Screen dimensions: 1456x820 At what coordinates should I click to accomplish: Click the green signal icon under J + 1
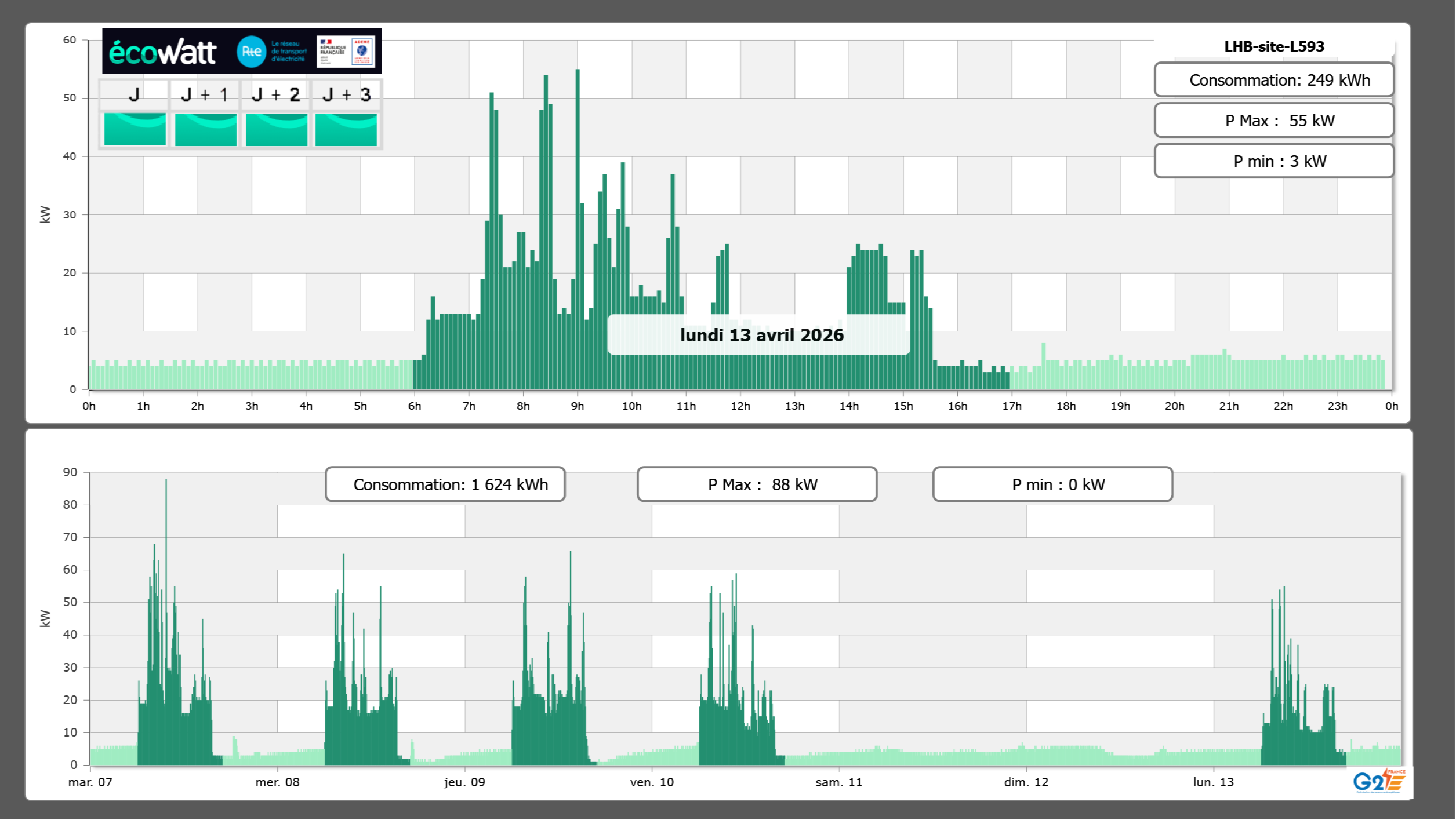click(206, 129)
